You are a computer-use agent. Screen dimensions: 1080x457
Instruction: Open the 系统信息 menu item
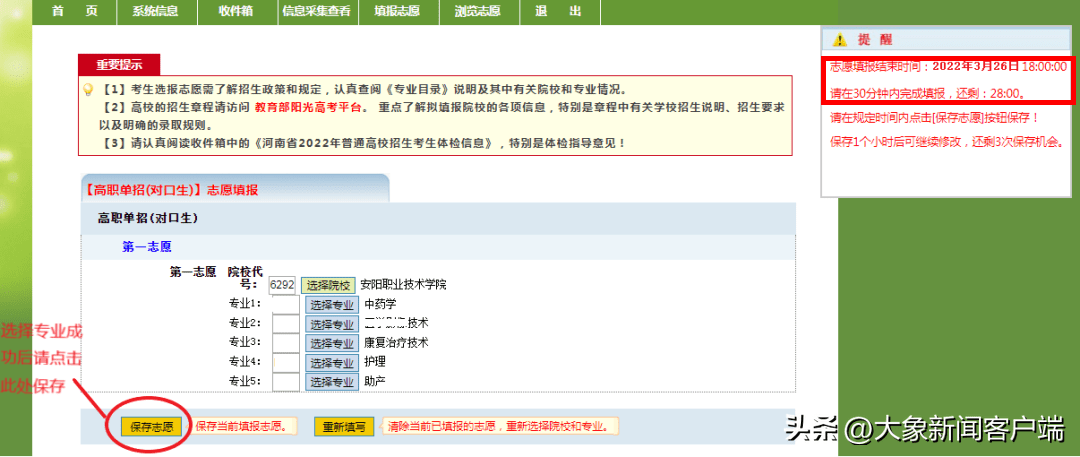pyautogui.click(x=156, y=12)
